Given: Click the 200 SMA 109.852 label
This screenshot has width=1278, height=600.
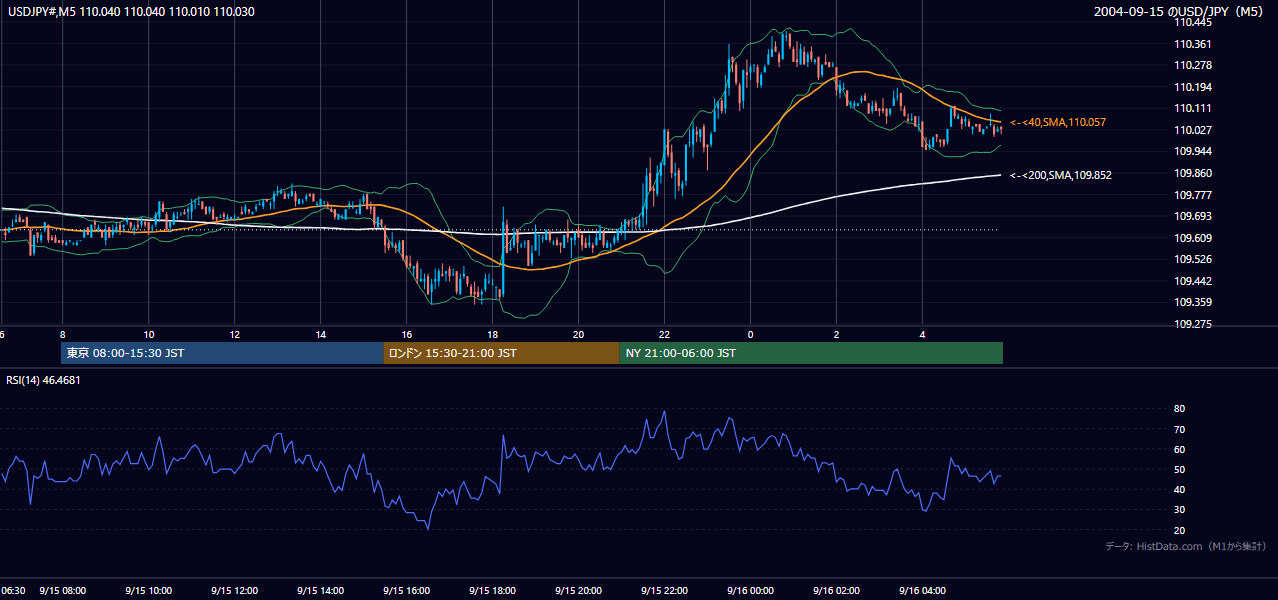Looking at the screenshot, I should click(x=1061, y=175).
